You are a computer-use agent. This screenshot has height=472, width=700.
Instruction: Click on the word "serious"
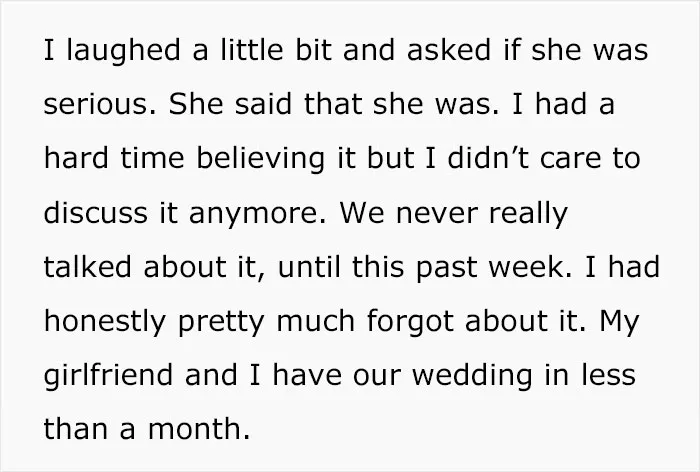[x=96, y=106]
